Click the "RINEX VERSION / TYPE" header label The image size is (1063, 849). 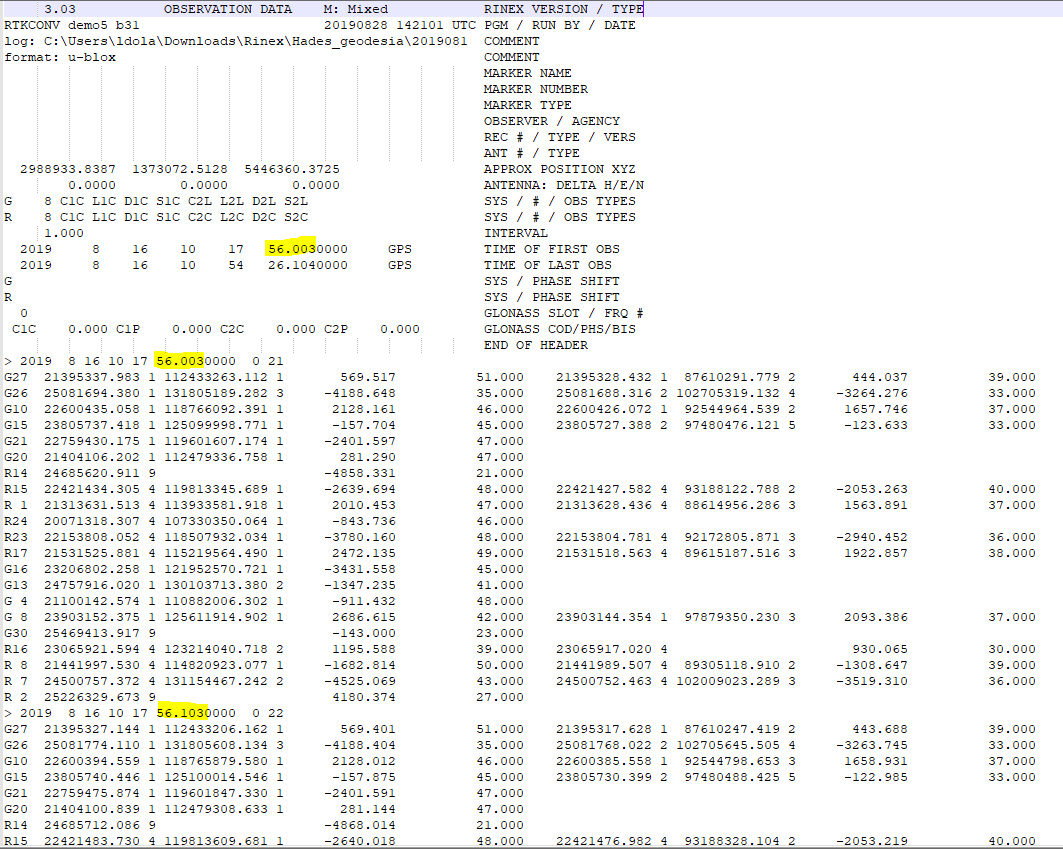(x=563, y=9)
